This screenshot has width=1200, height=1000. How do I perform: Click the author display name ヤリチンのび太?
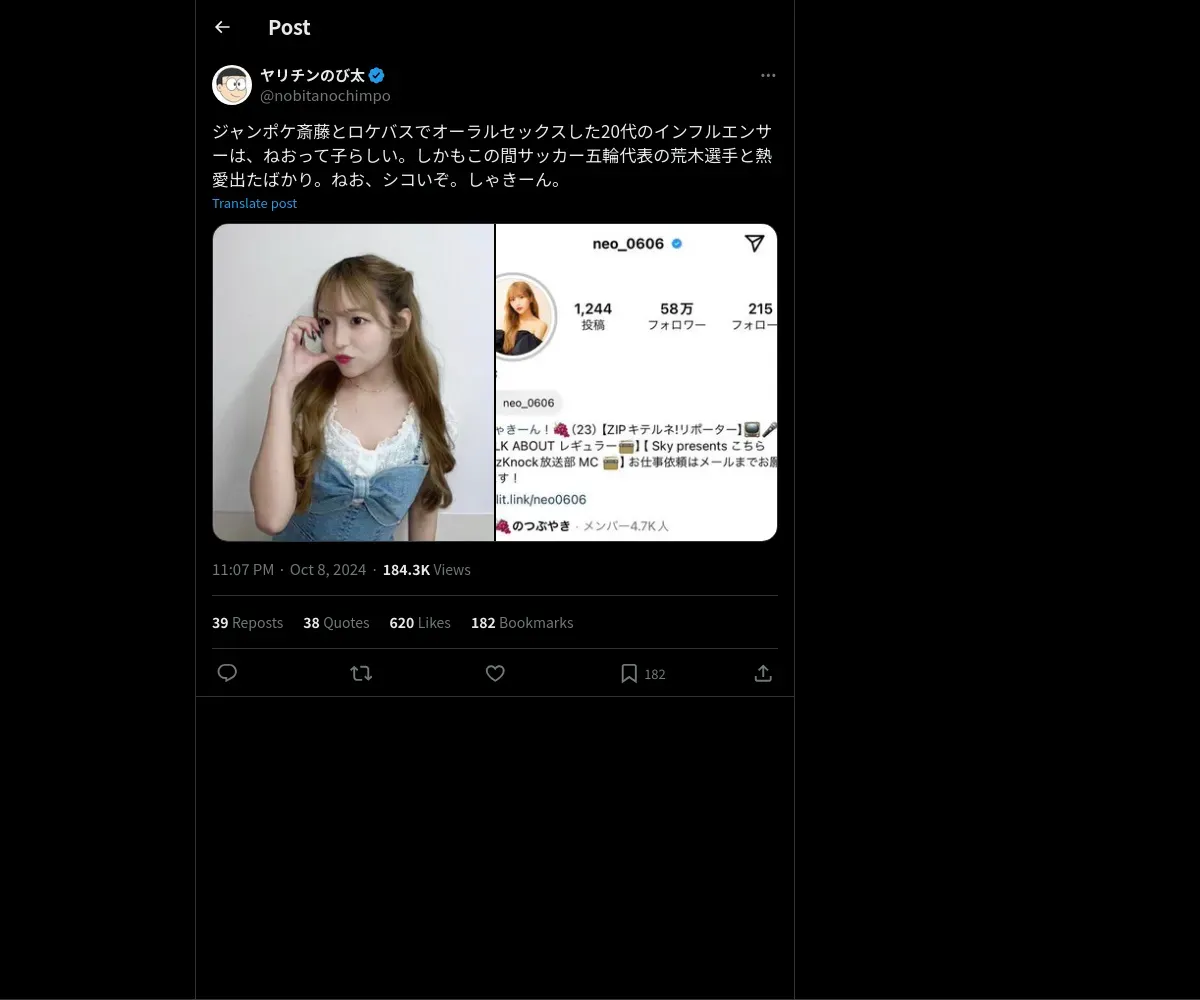(312, 75)
